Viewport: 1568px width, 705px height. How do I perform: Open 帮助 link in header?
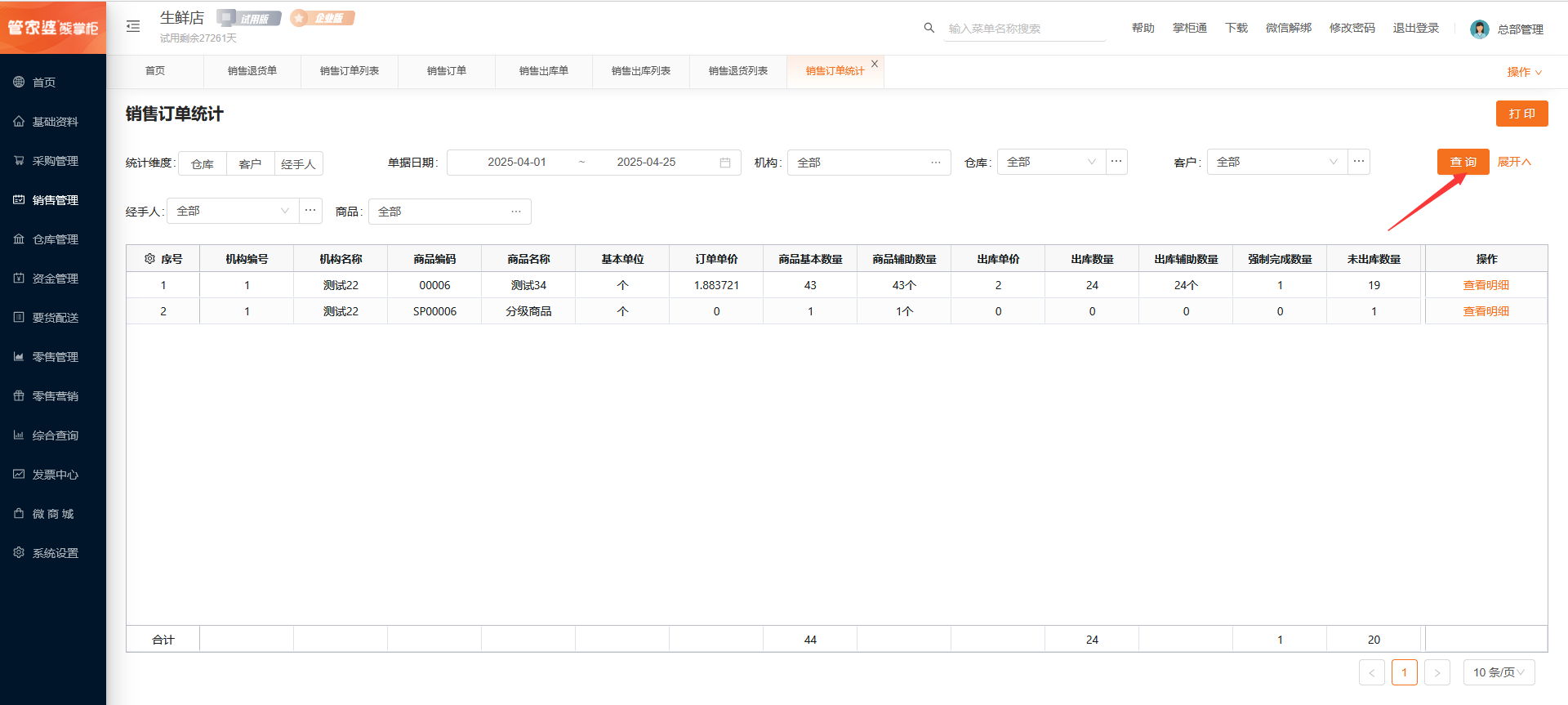point(1143,28)
